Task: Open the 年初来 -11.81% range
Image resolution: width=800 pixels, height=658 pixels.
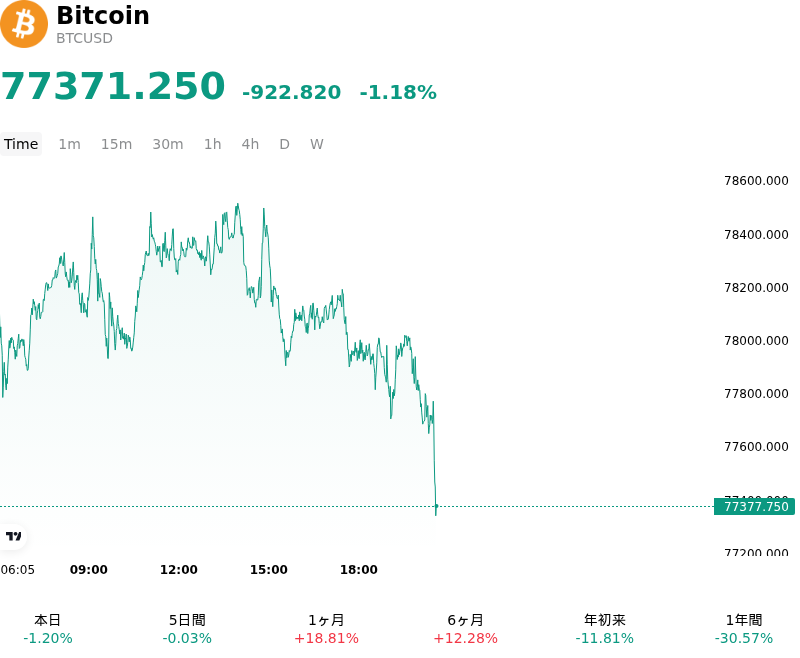Action: coord(605,629)
